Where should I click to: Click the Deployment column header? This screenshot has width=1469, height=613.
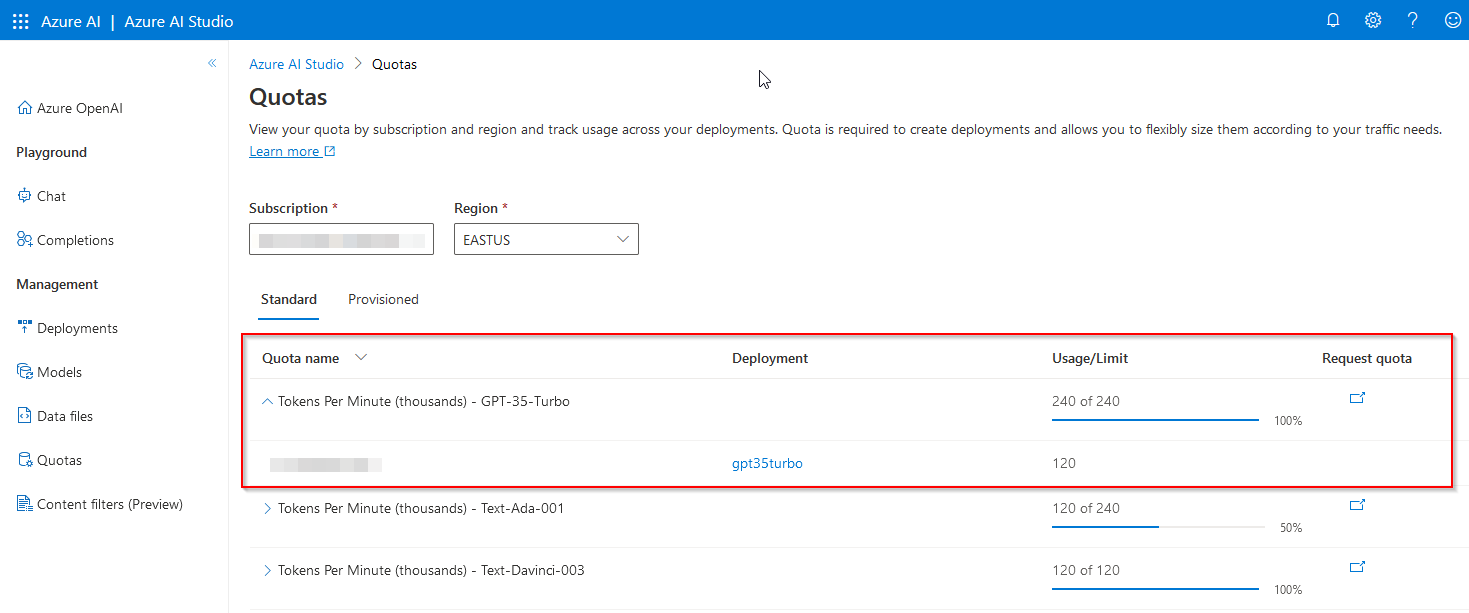(x=770, y=358)
